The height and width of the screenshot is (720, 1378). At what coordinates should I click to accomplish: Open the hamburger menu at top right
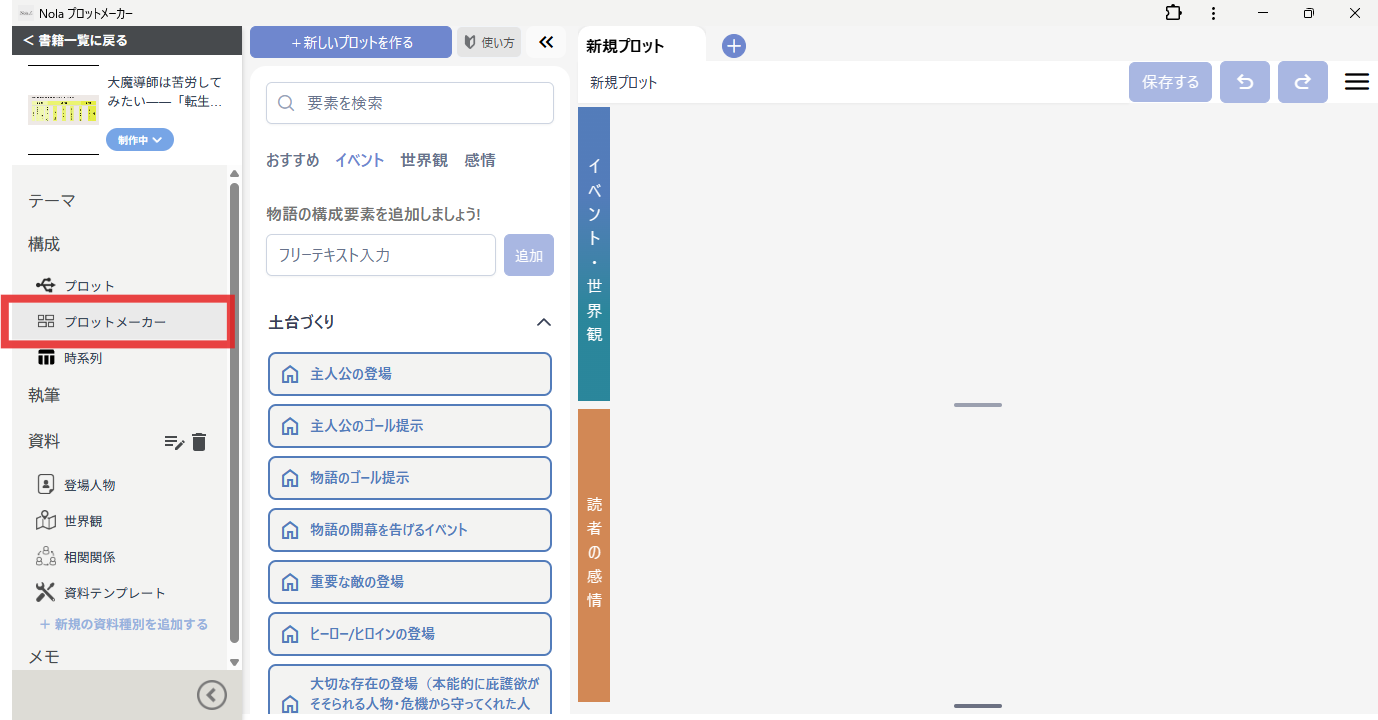(x=1356, y=82)
